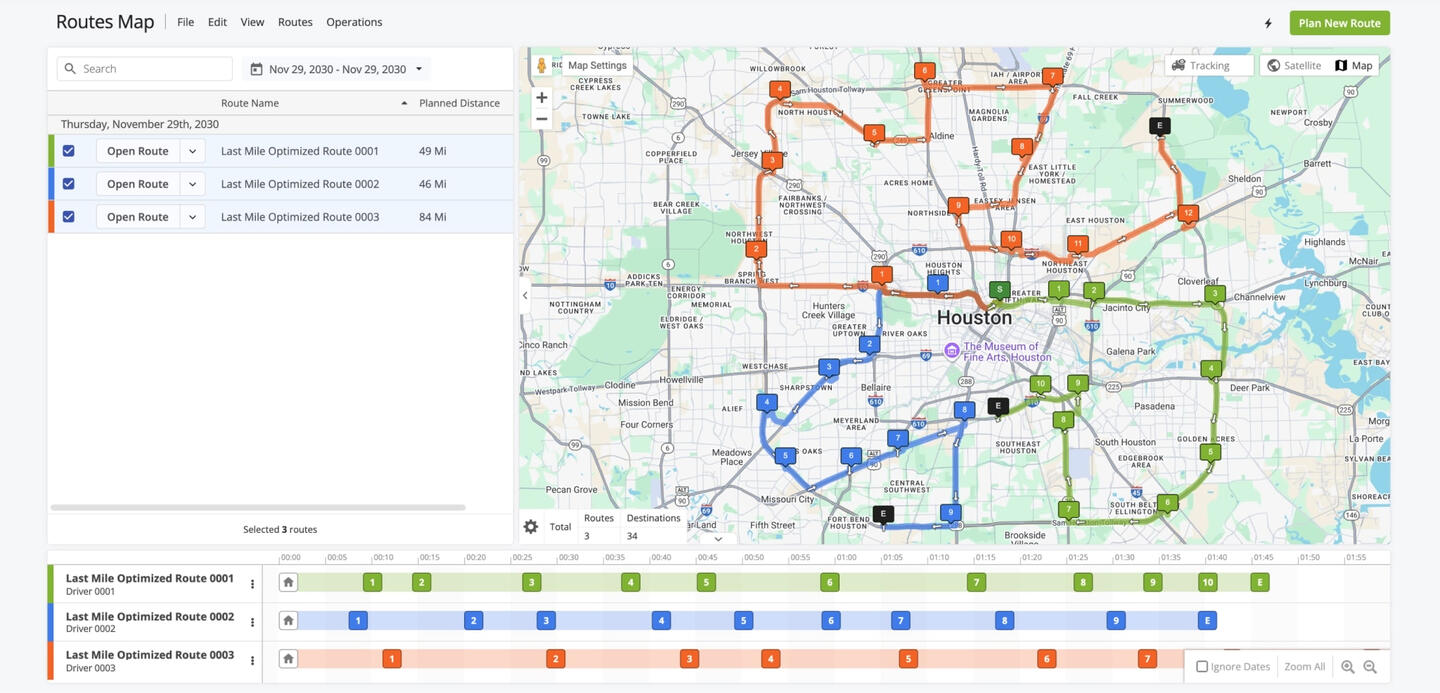
Task: Click the Street View pegman icon
Action: (542, 66)
